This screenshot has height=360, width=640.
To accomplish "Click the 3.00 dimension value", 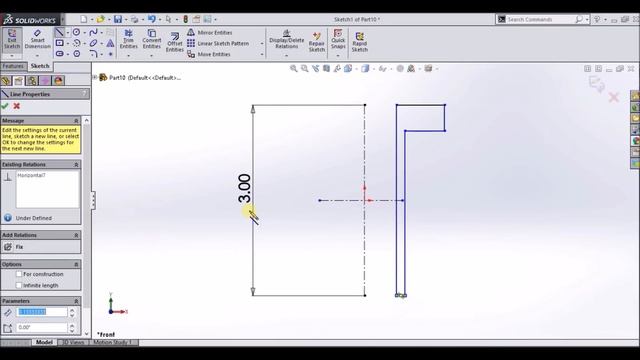I will tap(244, 188).
